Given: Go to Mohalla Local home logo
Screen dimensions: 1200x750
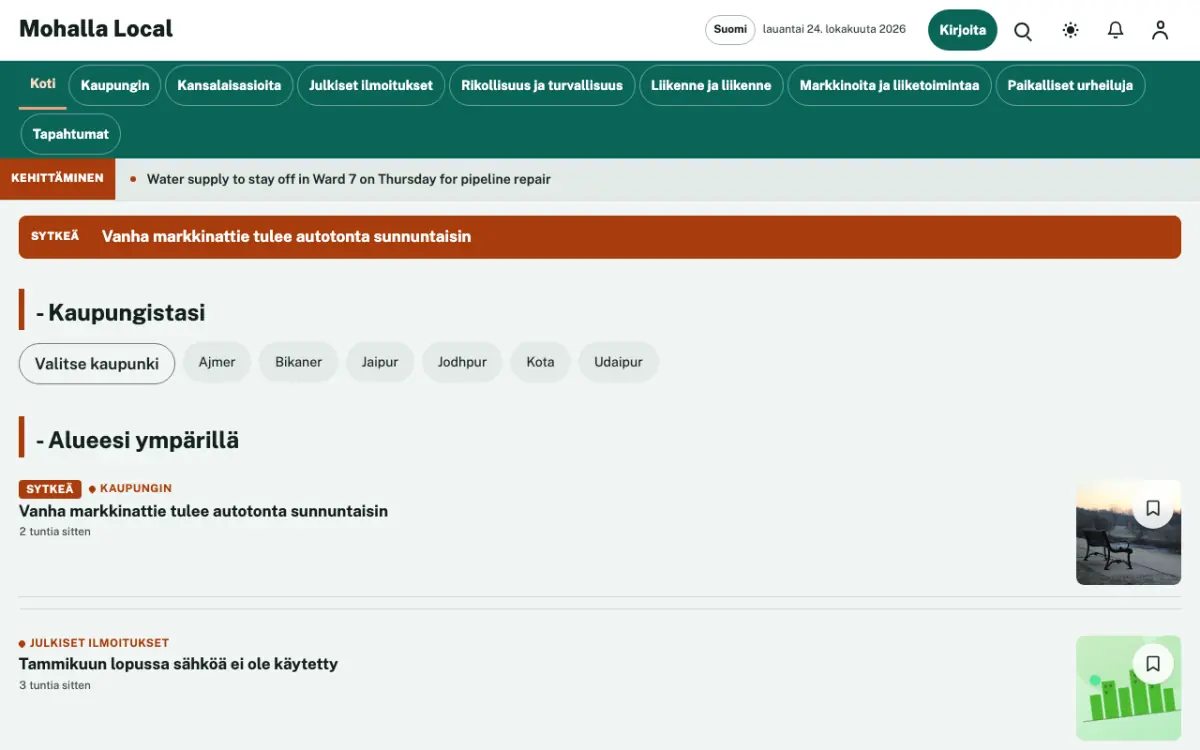Looking at the screenshot, I should pos(96,29).
